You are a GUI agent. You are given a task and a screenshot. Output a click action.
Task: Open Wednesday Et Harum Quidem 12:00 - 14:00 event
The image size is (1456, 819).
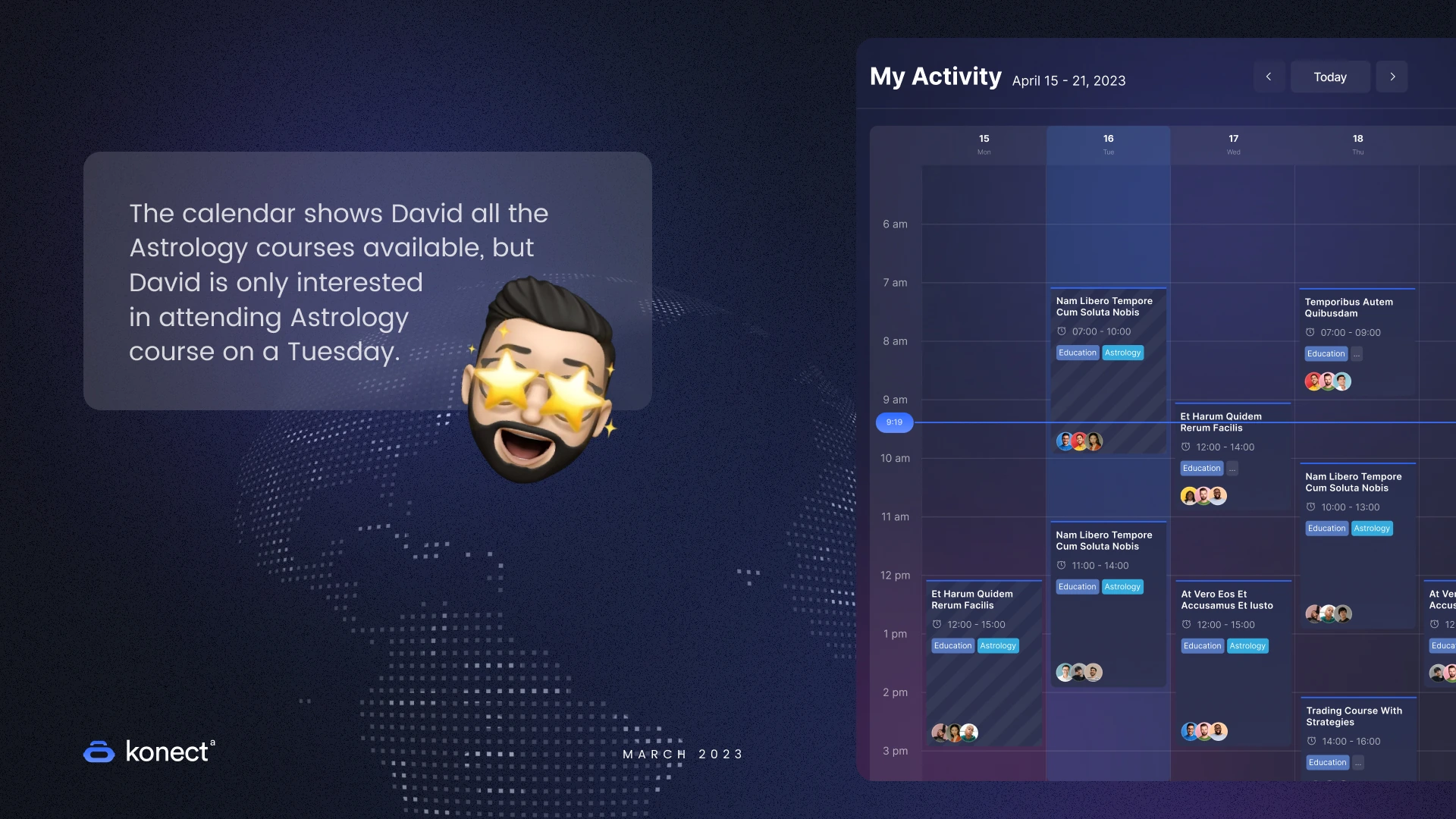tap(1232, 457)
